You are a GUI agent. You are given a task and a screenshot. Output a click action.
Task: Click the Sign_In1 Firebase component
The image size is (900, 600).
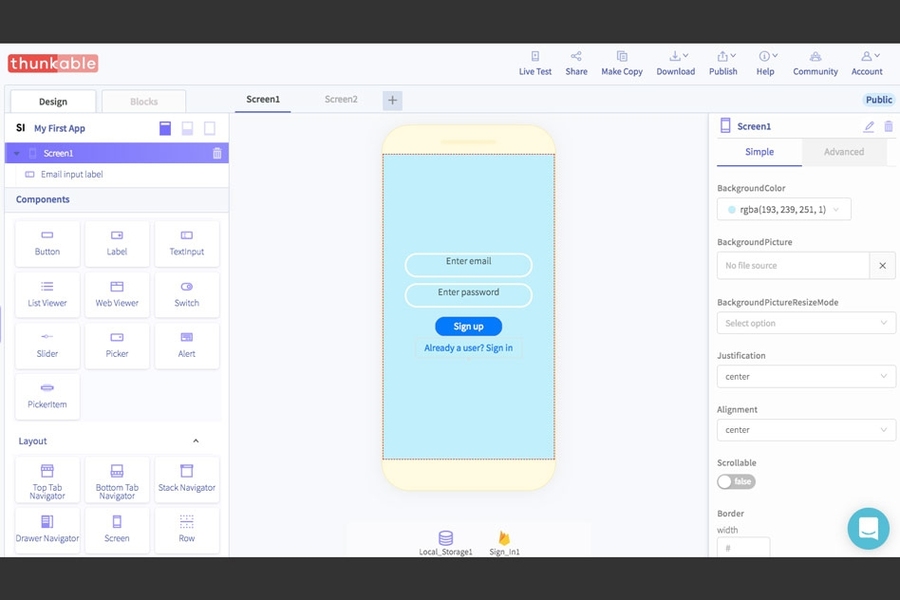click(504, 540)
